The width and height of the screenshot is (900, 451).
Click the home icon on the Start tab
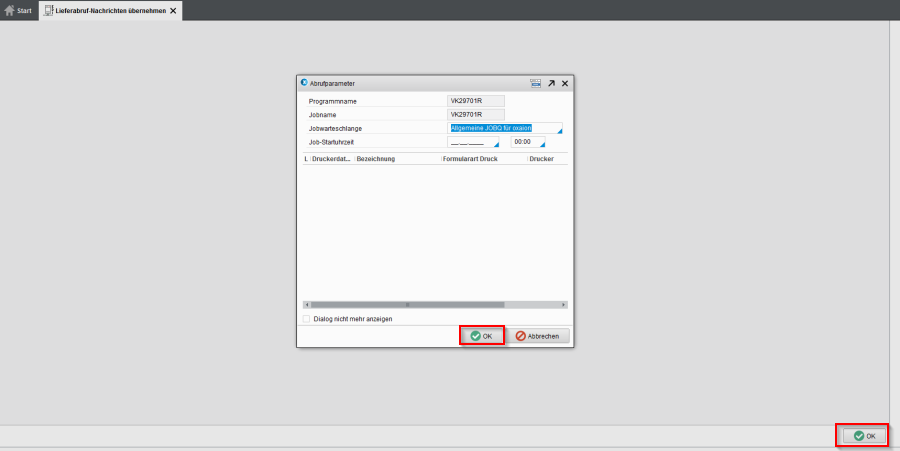pyautogui.click(x=10, y=10)
